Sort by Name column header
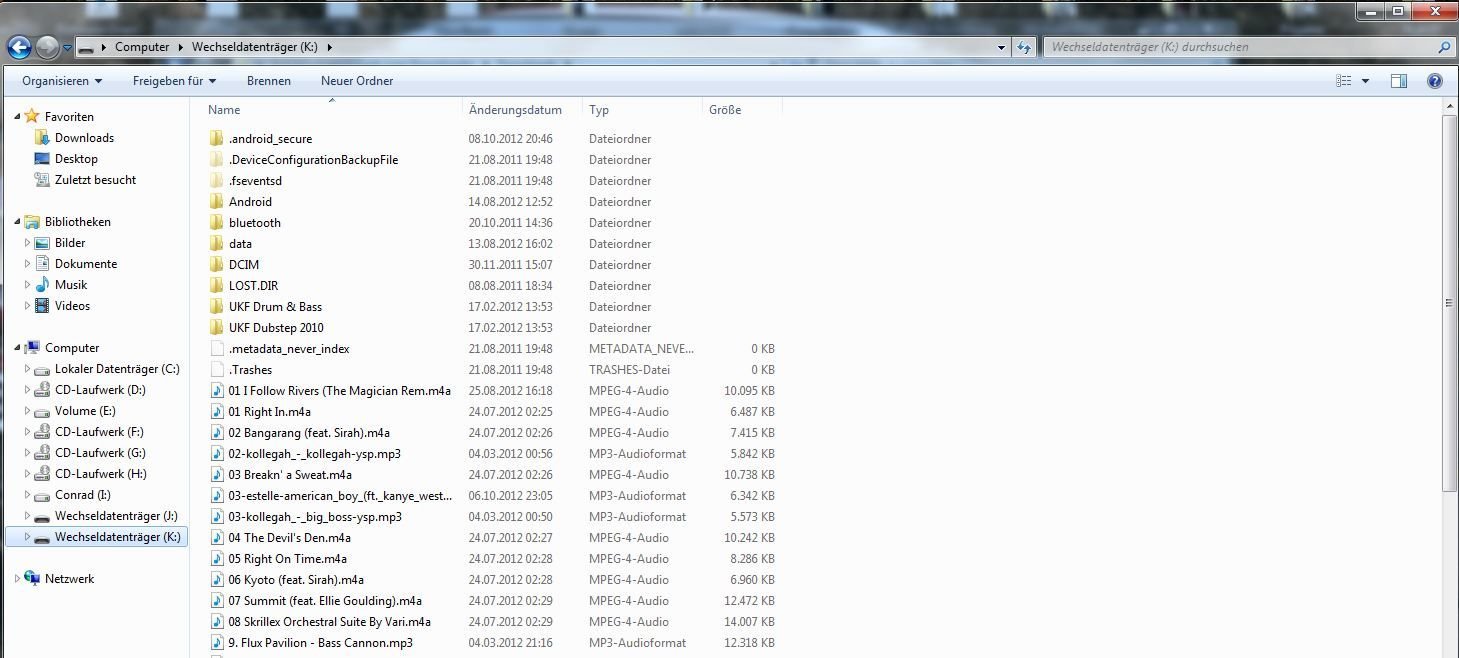Viewport: 1459px width, 658px height. 224,110
